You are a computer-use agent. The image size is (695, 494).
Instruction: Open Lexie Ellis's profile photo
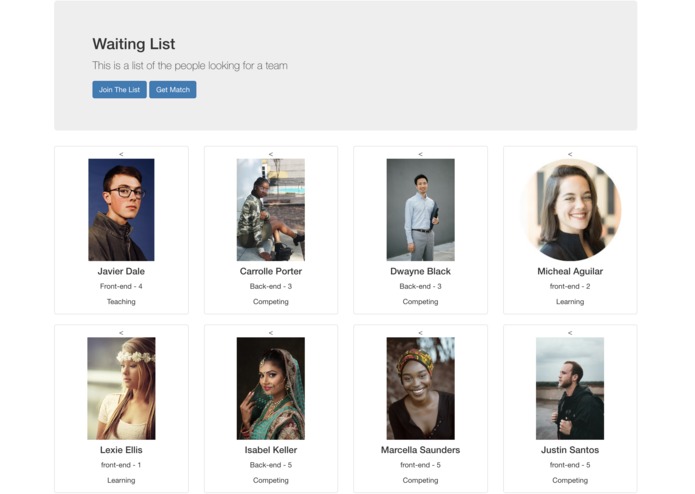point(121,388)
